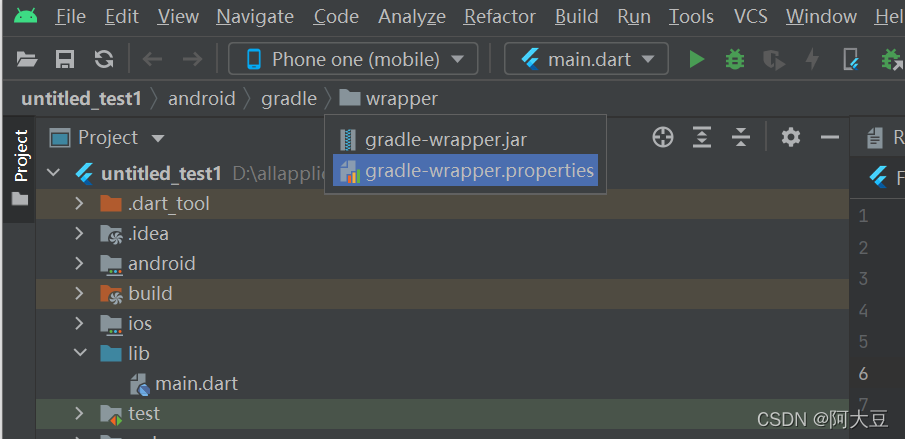The height and width of the screenshot is (439, 905).
Task: Select the android folder in project tree
Action: (x=442, y=264)
